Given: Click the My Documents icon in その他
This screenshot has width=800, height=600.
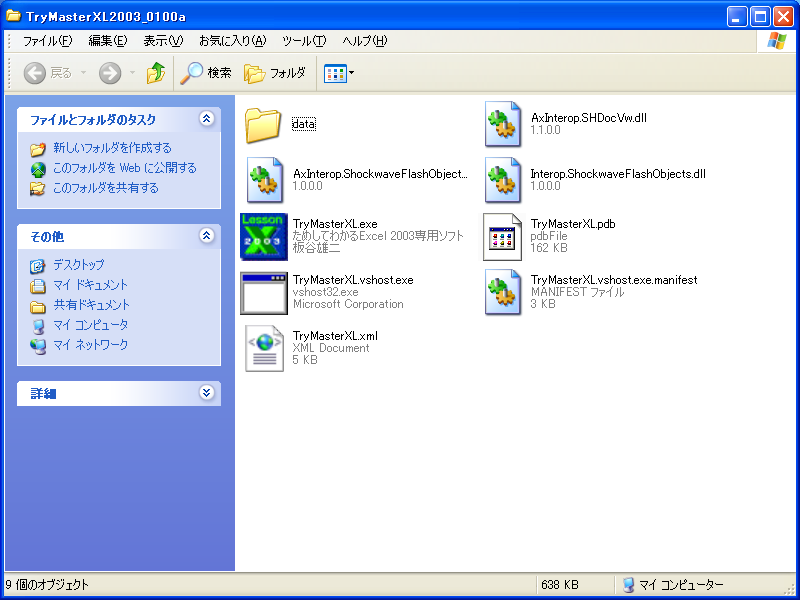Looking at the screenshot, I should pyautogui.click(x=38, y=286).
